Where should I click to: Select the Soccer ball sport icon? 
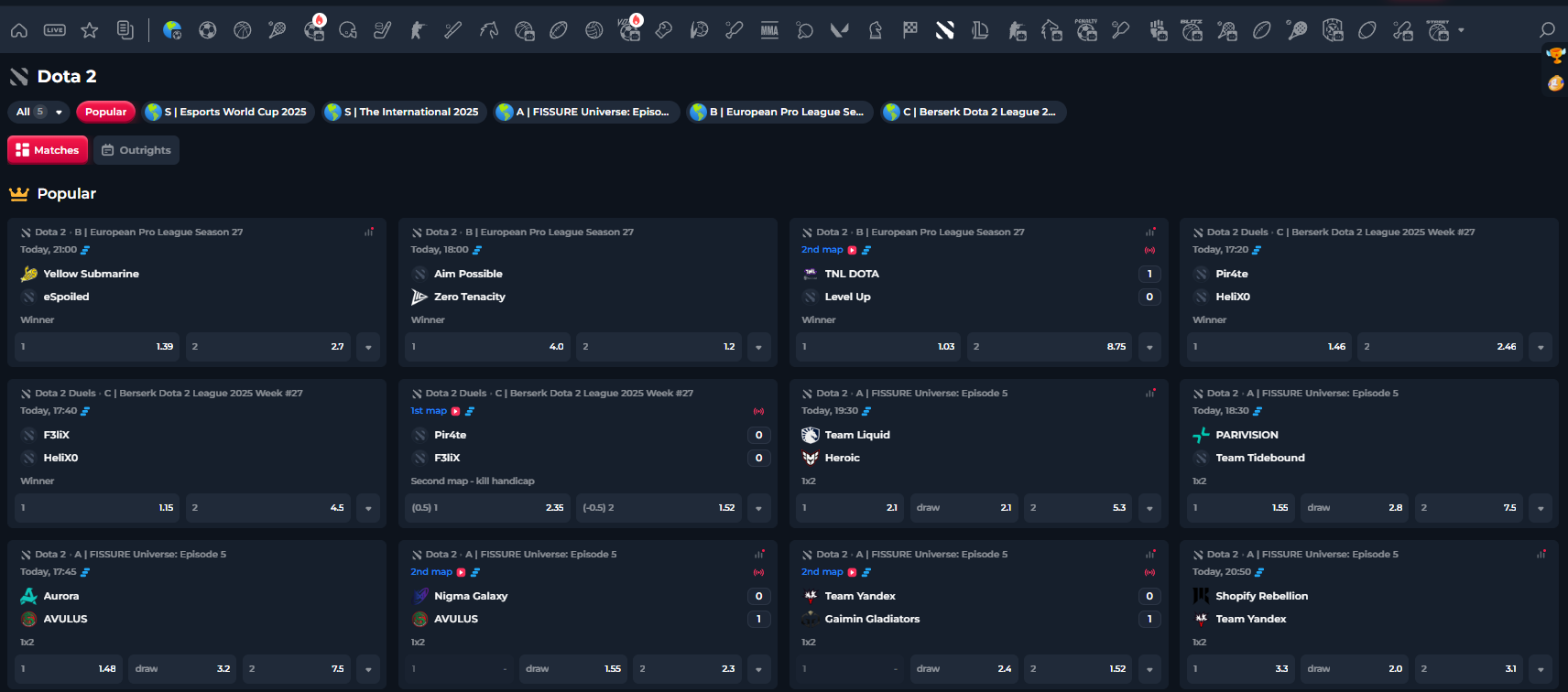(208, 30)
